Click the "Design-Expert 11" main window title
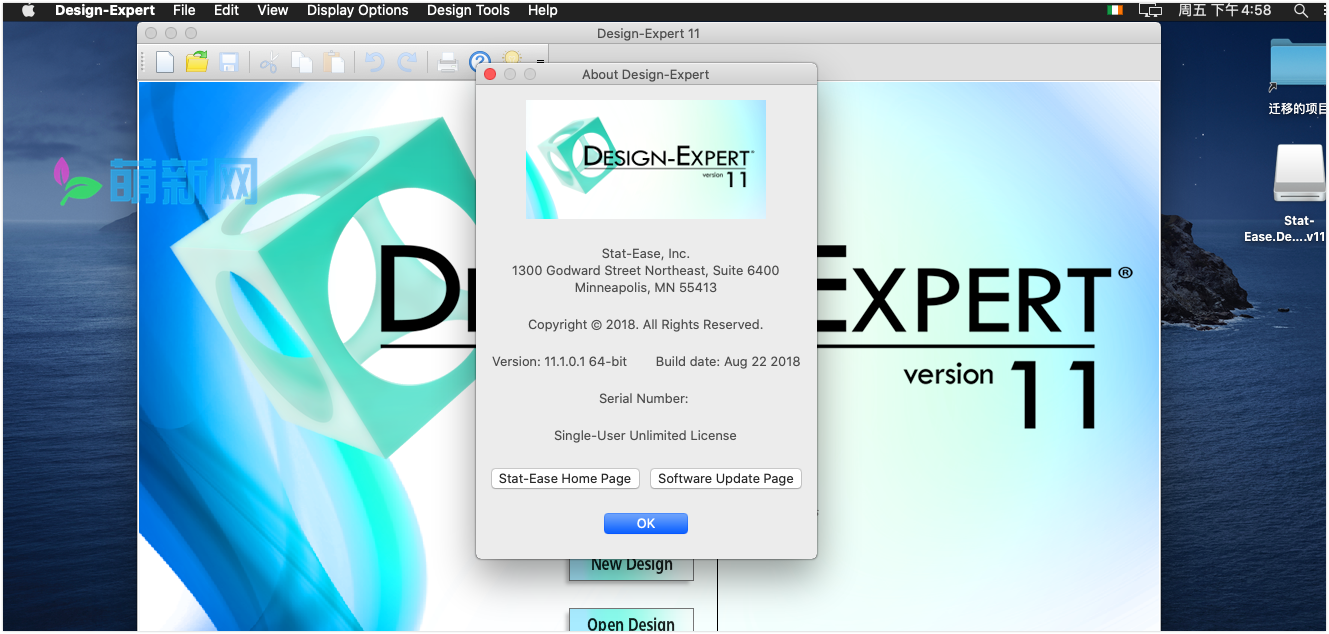This screenshot has height=634, width=1329. click(648, 33)
